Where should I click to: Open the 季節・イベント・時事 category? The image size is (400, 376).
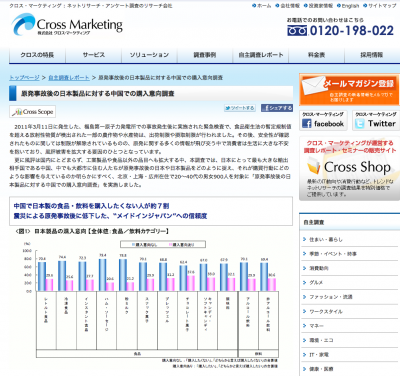(x=333, y=254)
